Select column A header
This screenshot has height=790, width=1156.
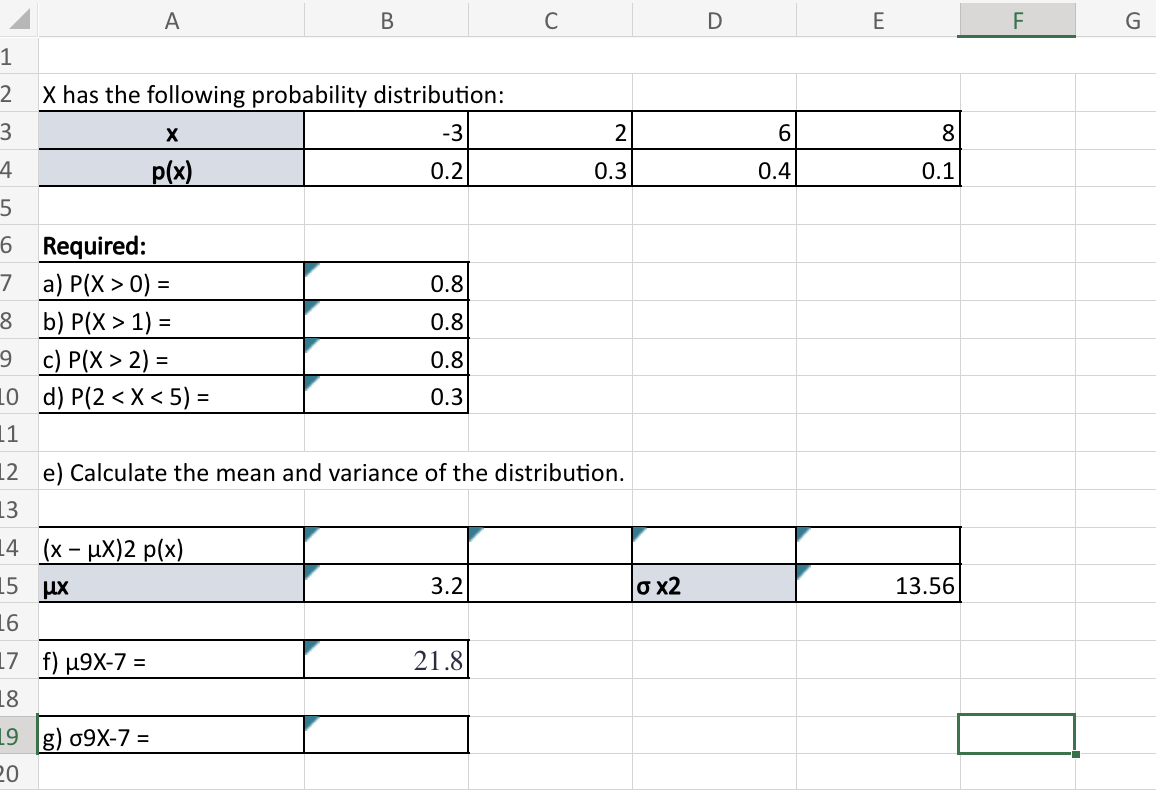(170, 18)
